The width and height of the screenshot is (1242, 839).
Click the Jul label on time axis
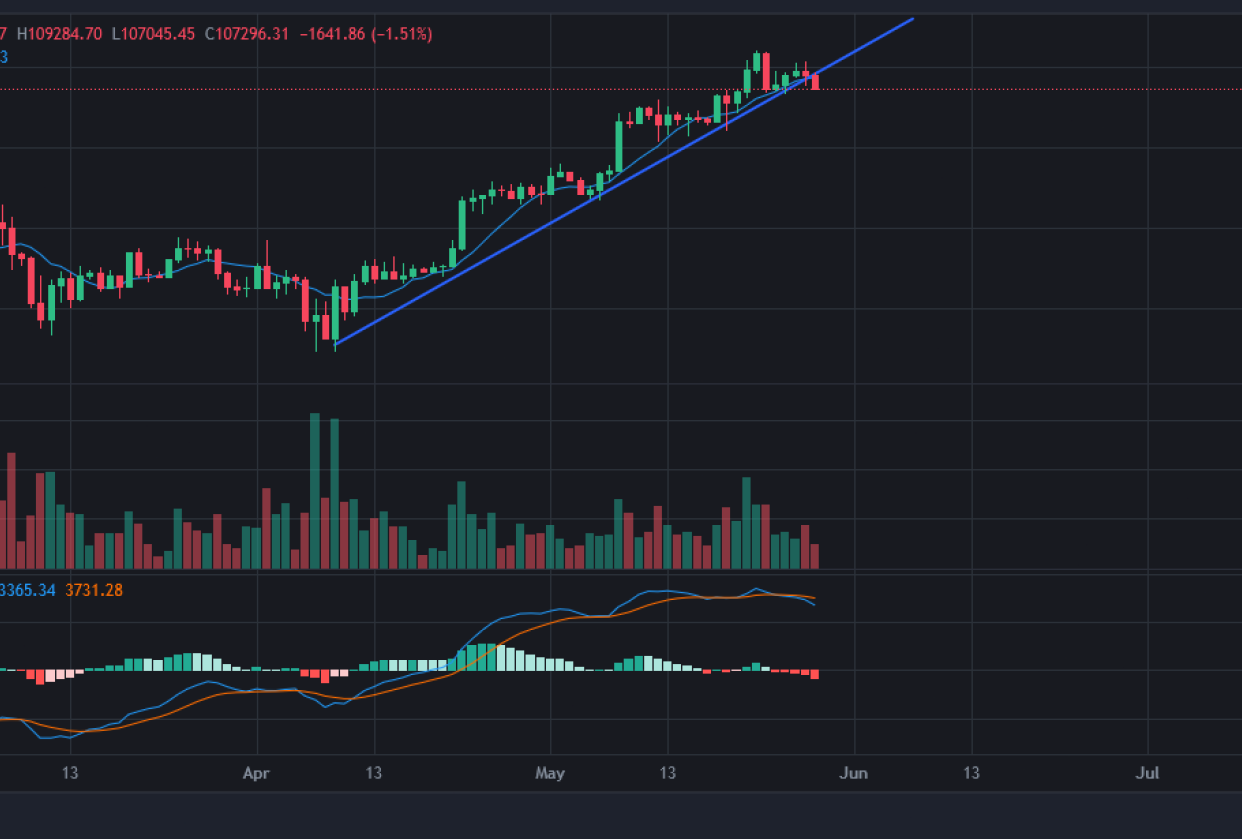(1148, 773)
